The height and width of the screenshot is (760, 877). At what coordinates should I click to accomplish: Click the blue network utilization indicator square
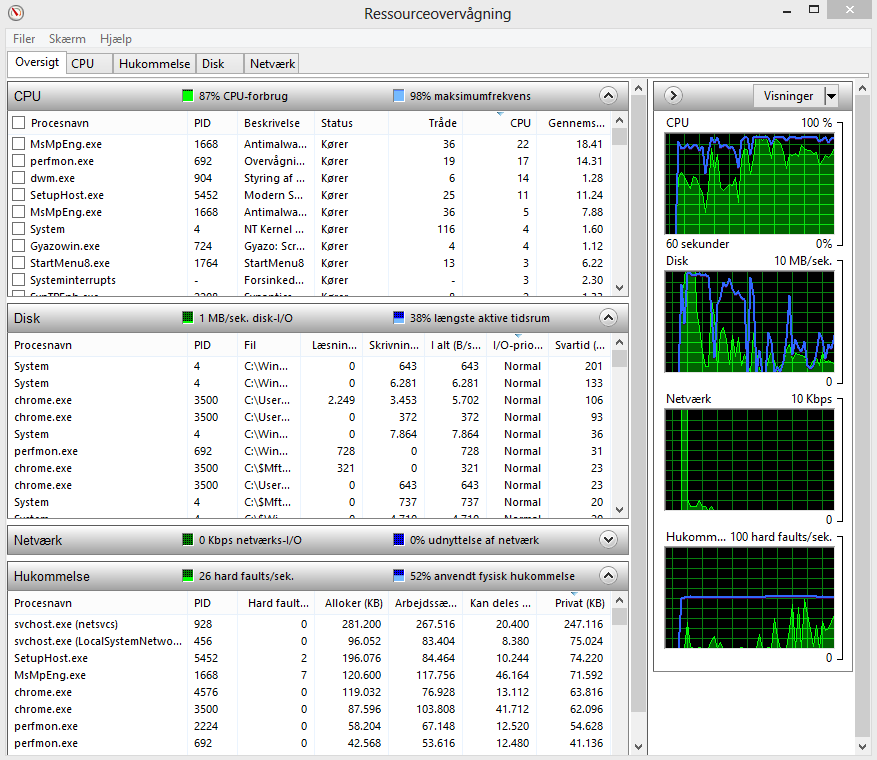coord(399,540)
